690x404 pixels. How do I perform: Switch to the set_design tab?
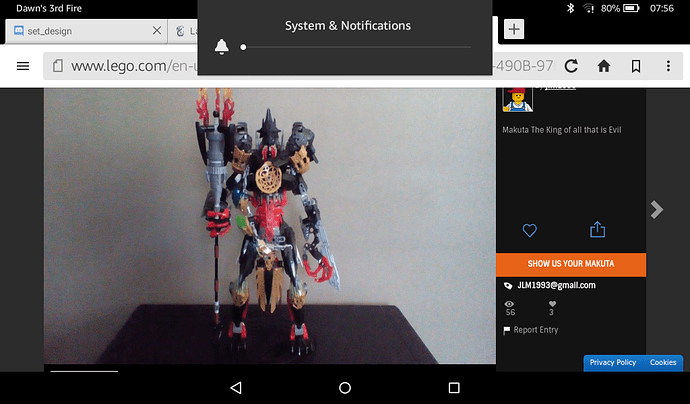pyautogui.click(x=86, y=31)
